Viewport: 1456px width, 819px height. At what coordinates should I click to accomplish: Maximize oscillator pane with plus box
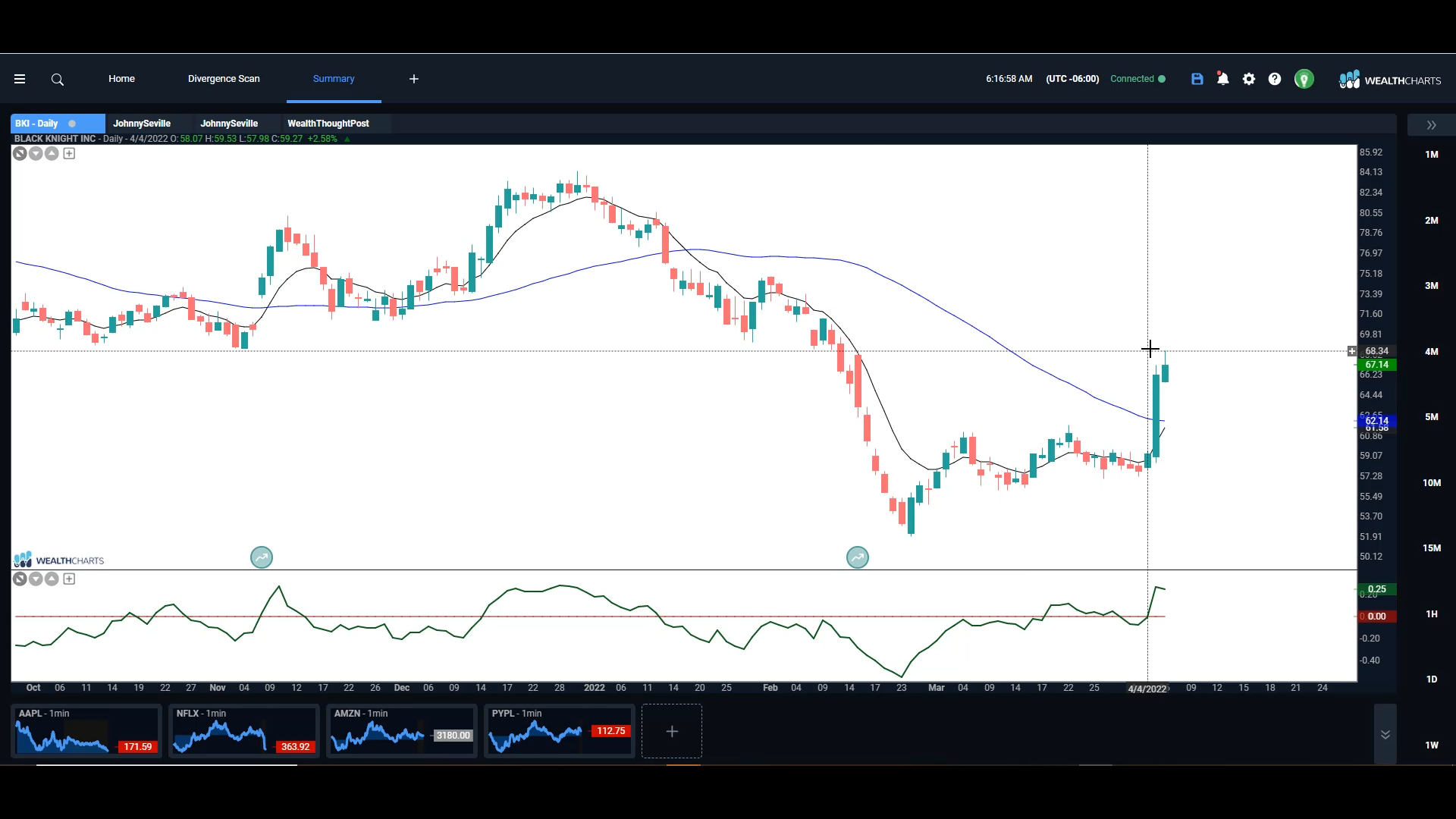point(69,579)
